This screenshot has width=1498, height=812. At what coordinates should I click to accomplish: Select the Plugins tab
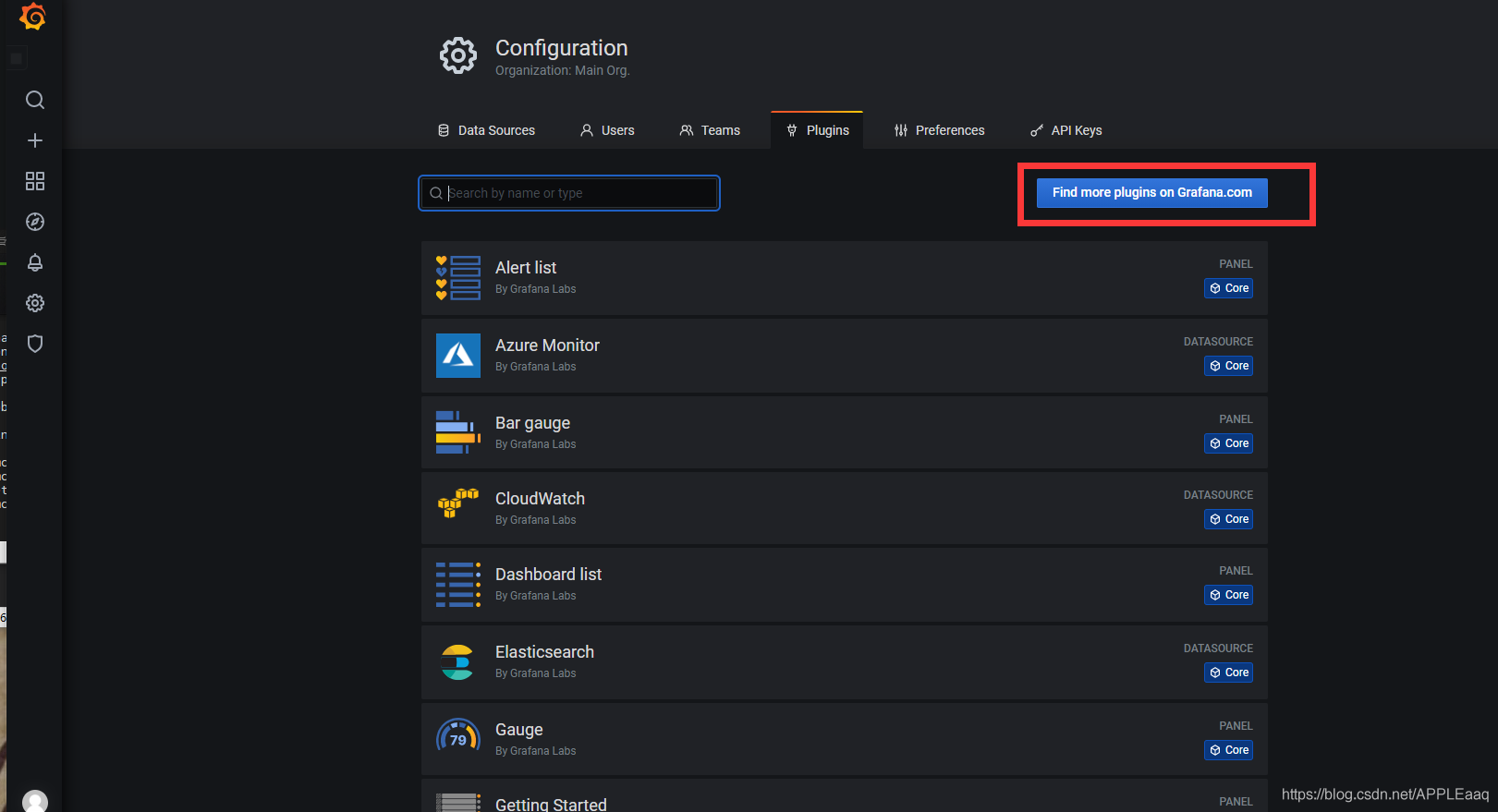[817, 130]
